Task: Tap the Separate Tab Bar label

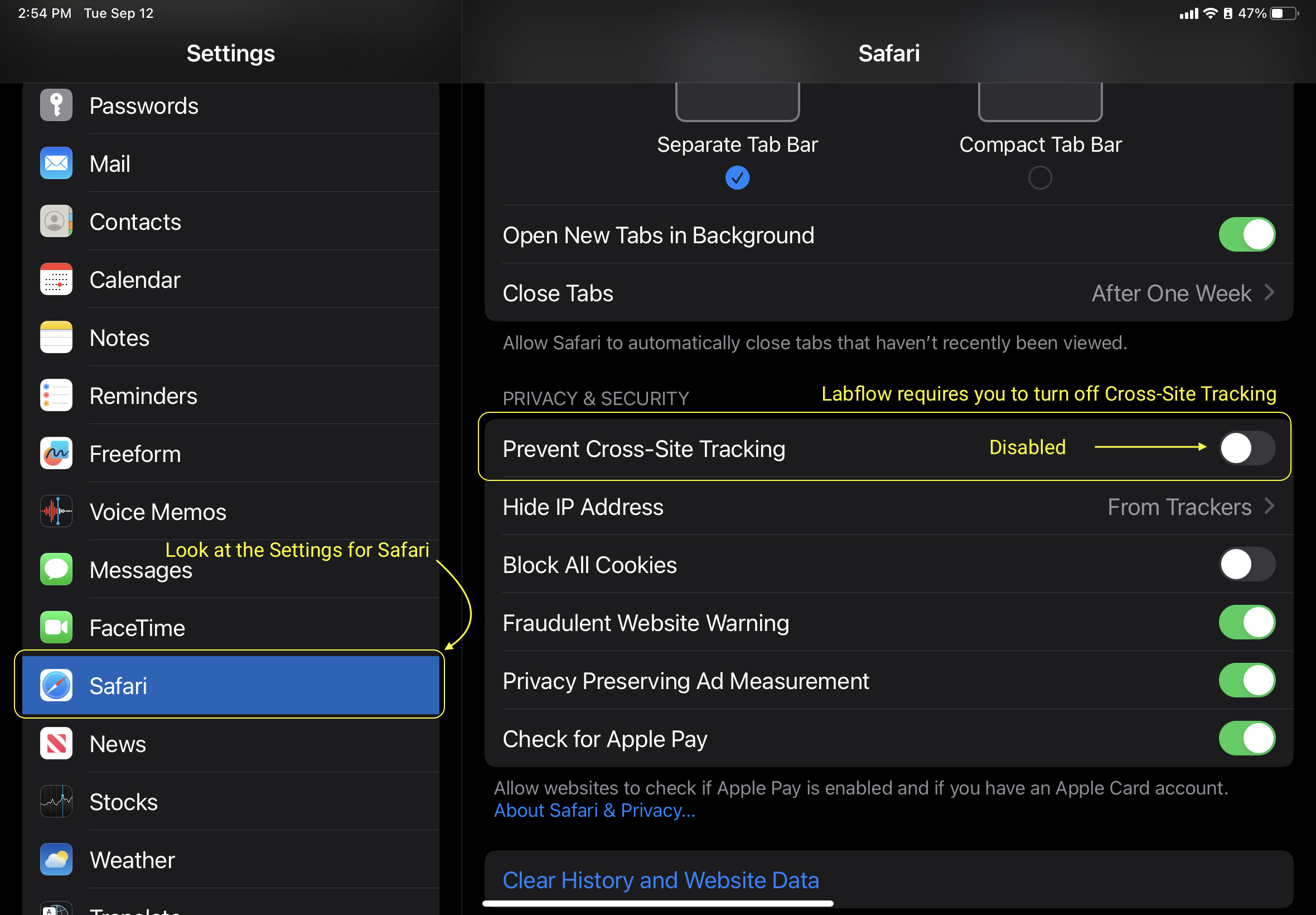Action: tap(737, 145)
